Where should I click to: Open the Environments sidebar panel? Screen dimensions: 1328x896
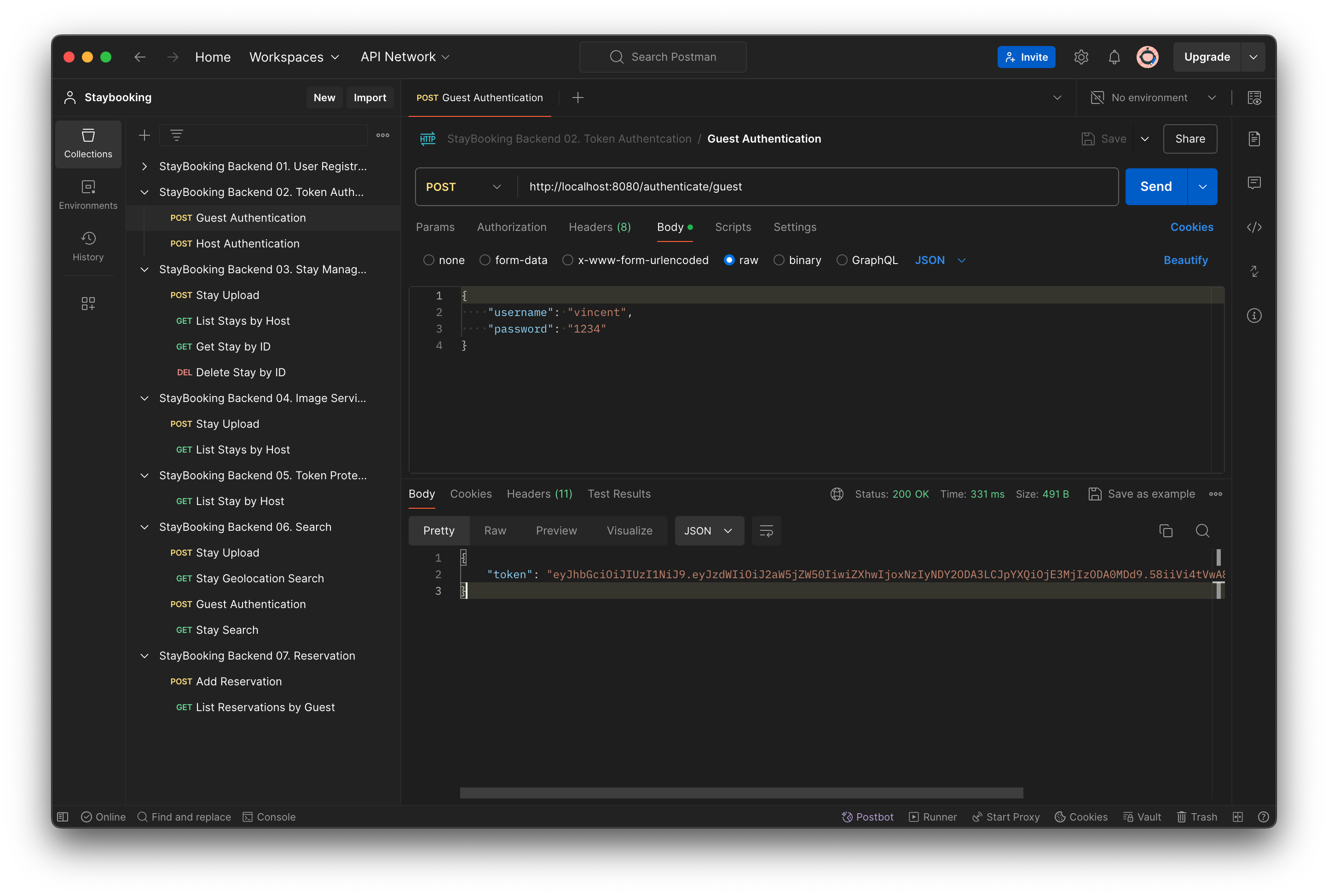[x=88, y=194]
